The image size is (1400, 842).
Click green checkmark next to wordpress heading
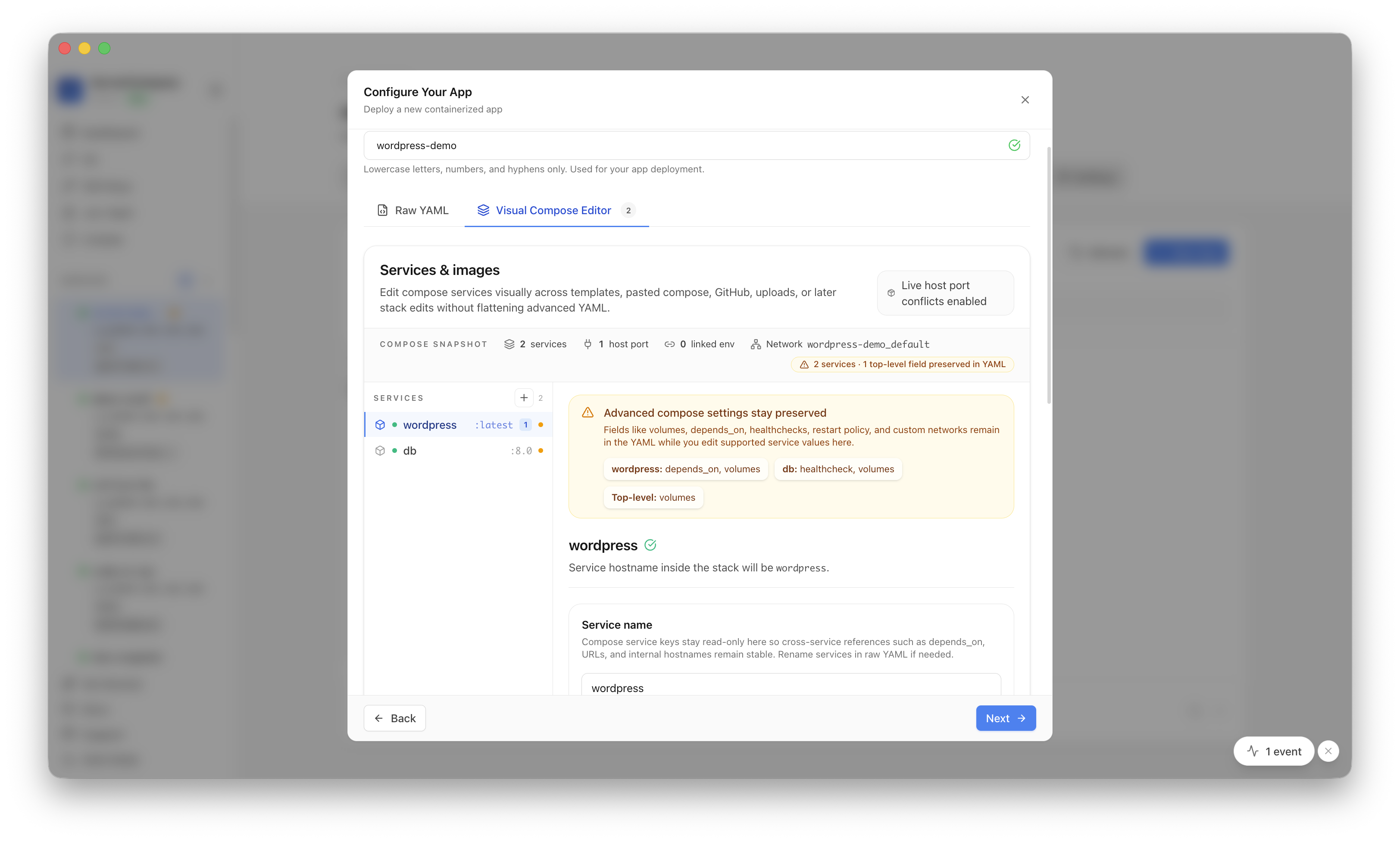[x=650, y=545]
